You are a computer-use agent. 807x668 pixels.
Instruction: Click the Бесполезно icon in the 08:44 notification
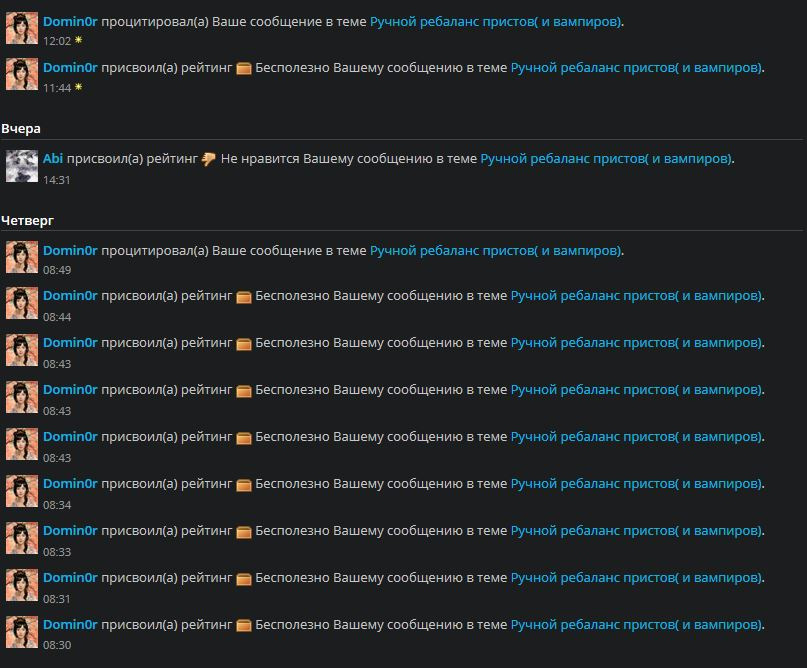[x=243, y=297]
